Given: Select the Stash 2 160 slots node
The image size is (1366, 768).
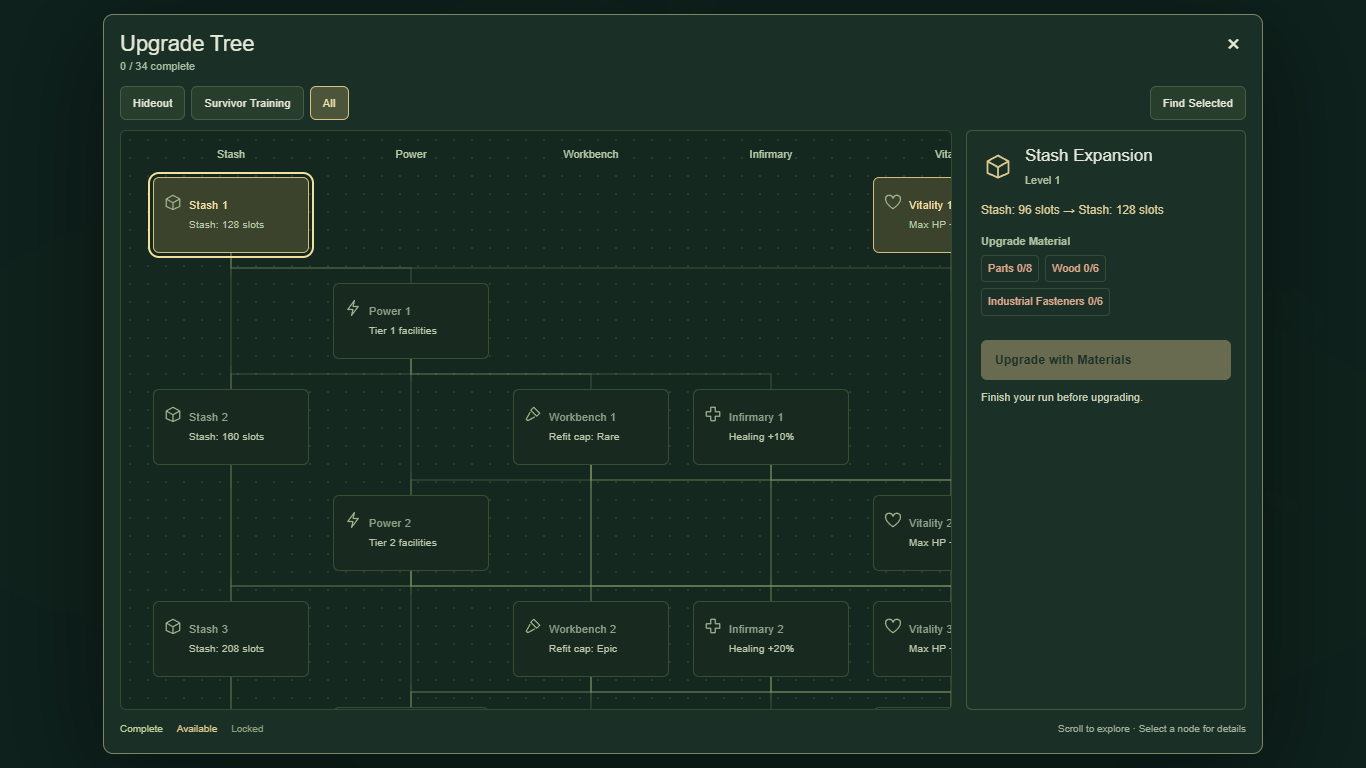Looking at the screenshot, I should tap(231, 427).
